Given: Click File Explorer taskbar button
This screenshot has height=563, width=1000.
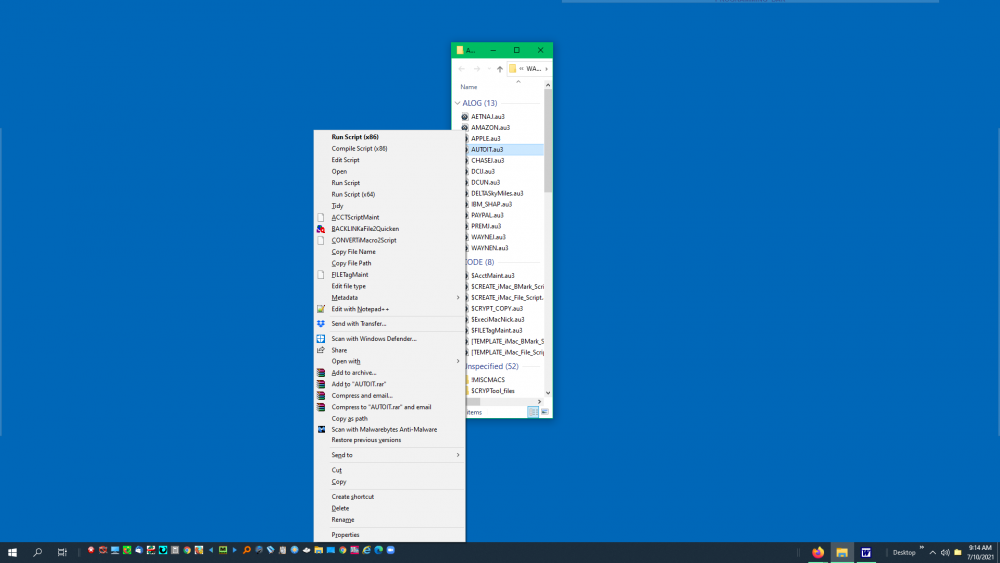Looking at the screenshot, I should [x=842, y=552].
